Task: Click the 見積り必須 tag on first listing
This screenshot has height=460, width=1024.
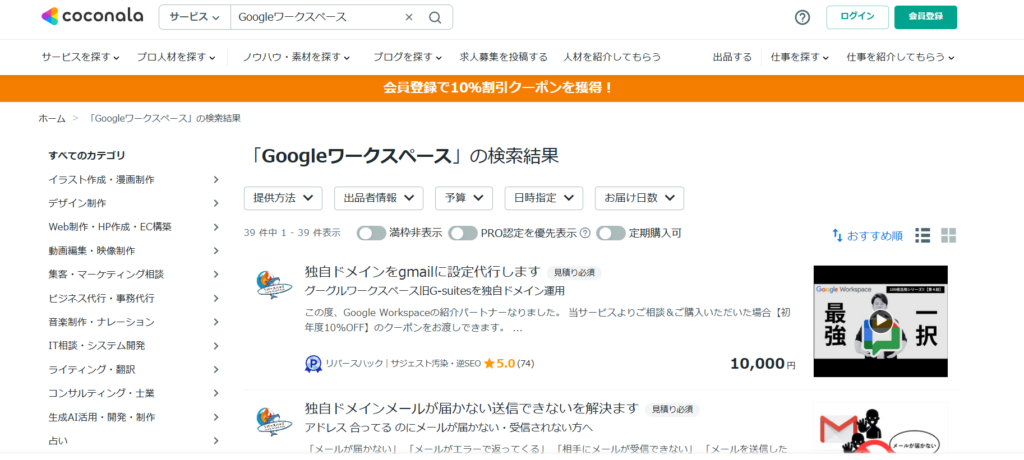Action: click(574, 272)
